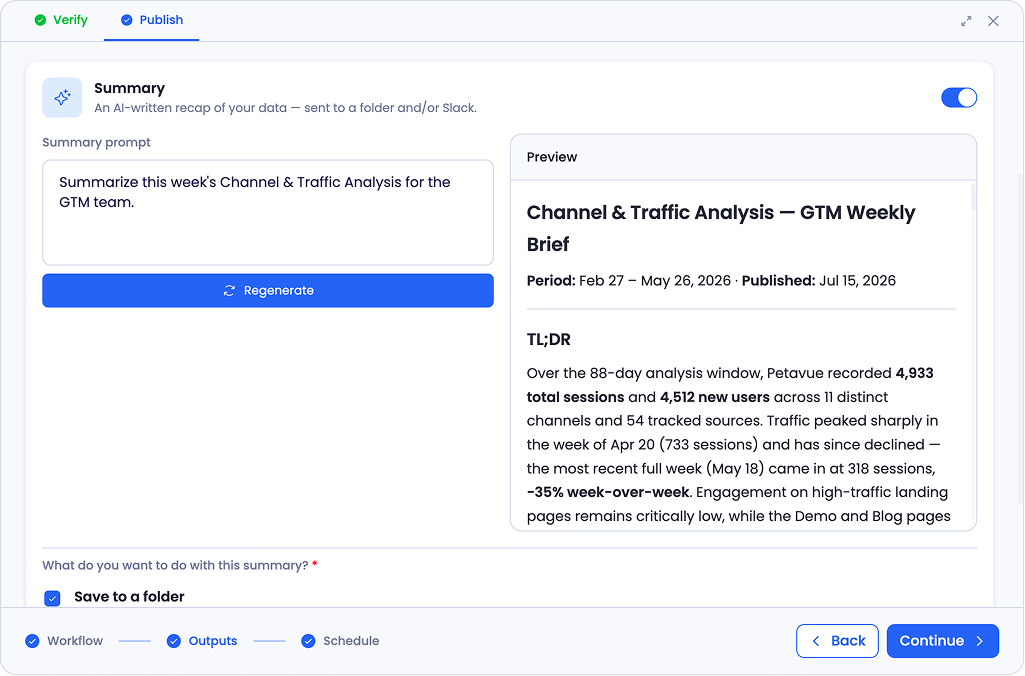Go to the Outputs step
The width and height of the screenshot is (1025, 676).
[202, 641]
